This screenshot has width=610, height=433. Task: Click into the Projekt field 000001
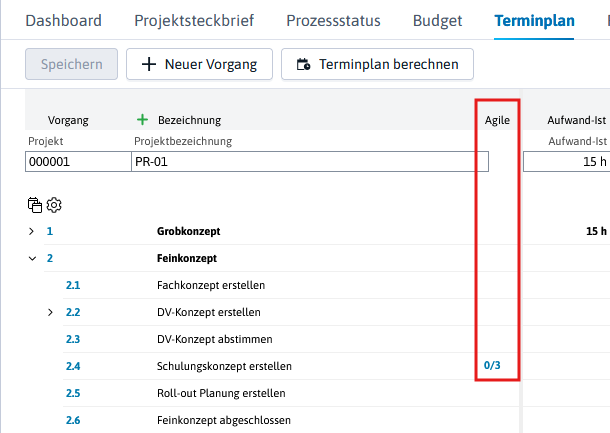[x=78, y=161]
